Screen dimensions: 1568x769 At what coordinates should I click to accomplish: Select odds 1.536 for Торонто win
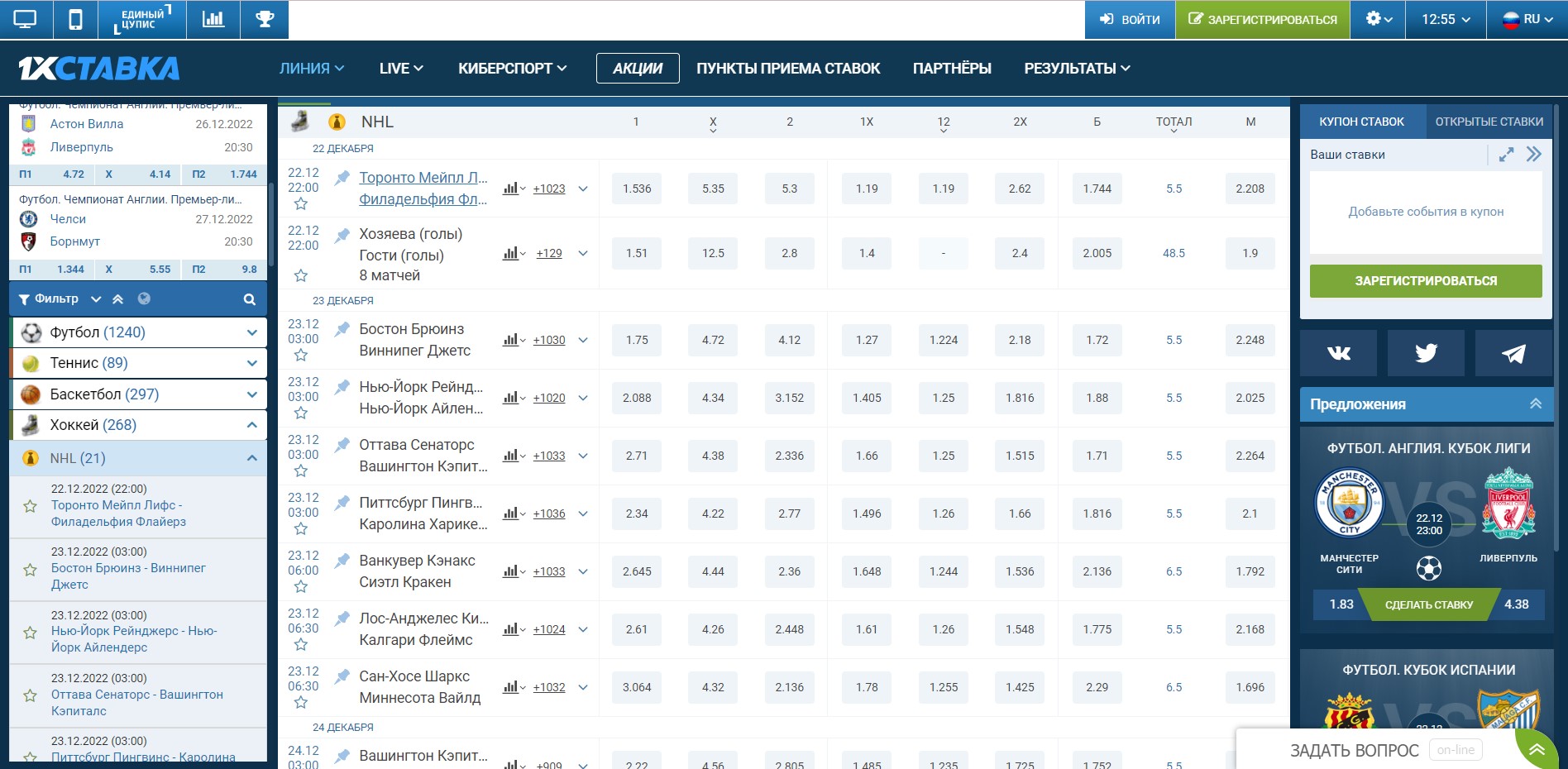pos(637,189)
